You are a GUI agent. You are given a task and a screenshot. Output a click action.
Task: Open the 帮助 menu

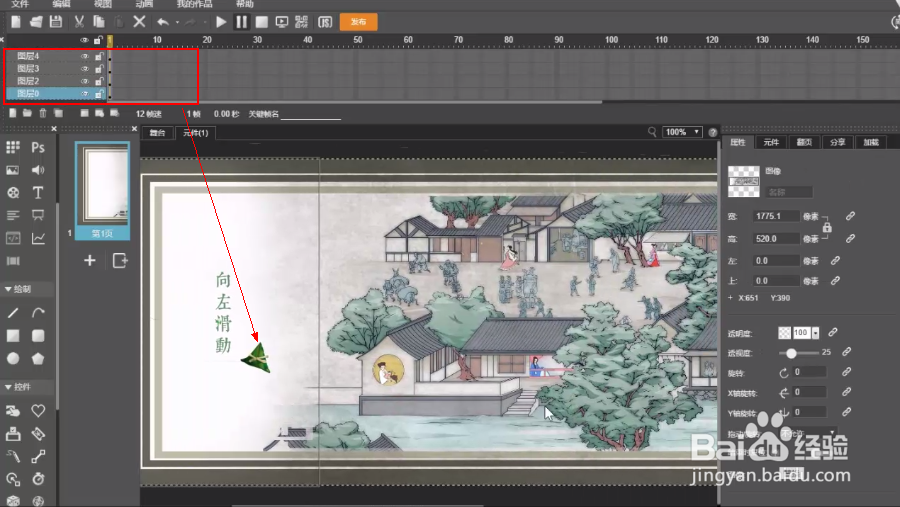245,4
